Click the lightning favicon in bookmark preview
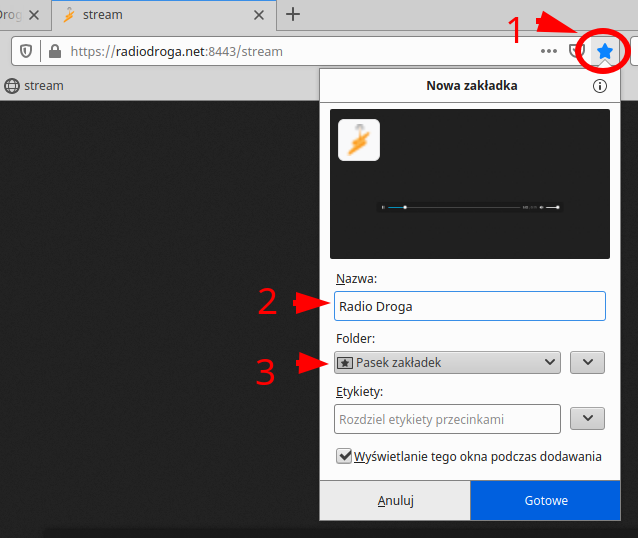The image size is (638, 538). point(359,140)
